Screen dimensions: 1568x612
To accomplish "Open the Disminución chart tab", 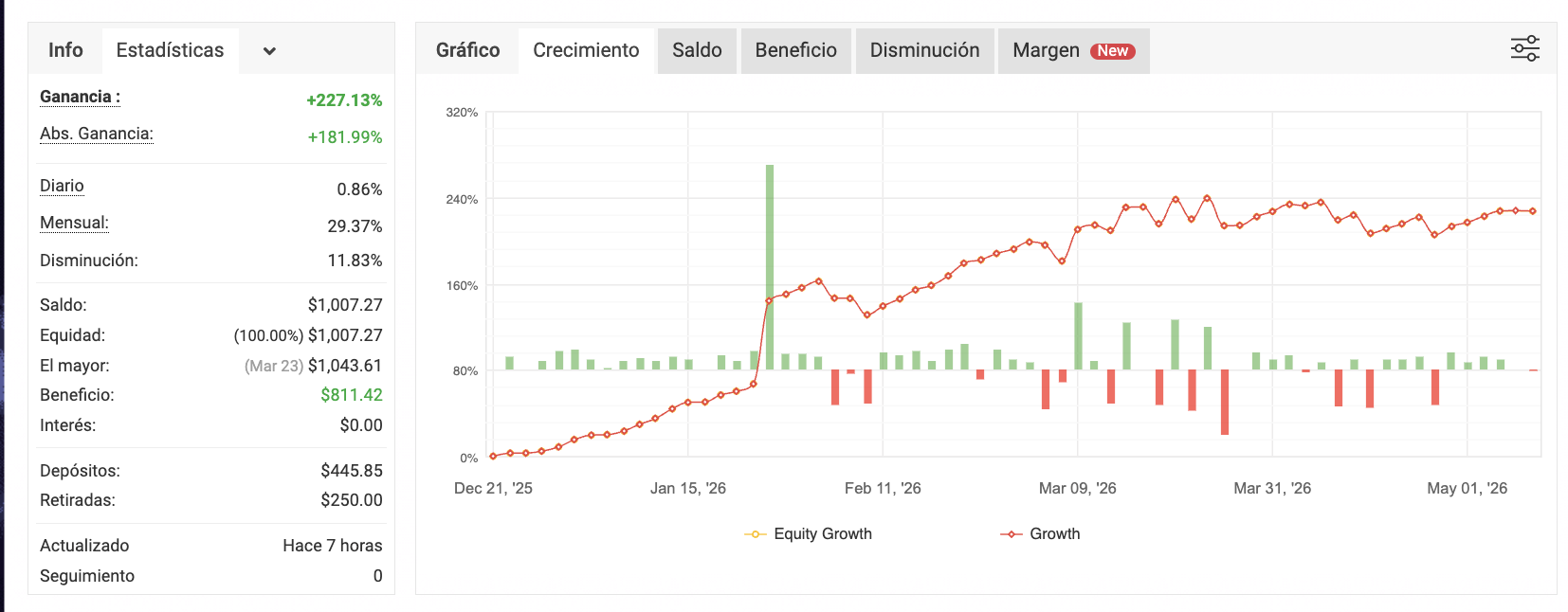I will pyautogui.click(x=924, y=50).
